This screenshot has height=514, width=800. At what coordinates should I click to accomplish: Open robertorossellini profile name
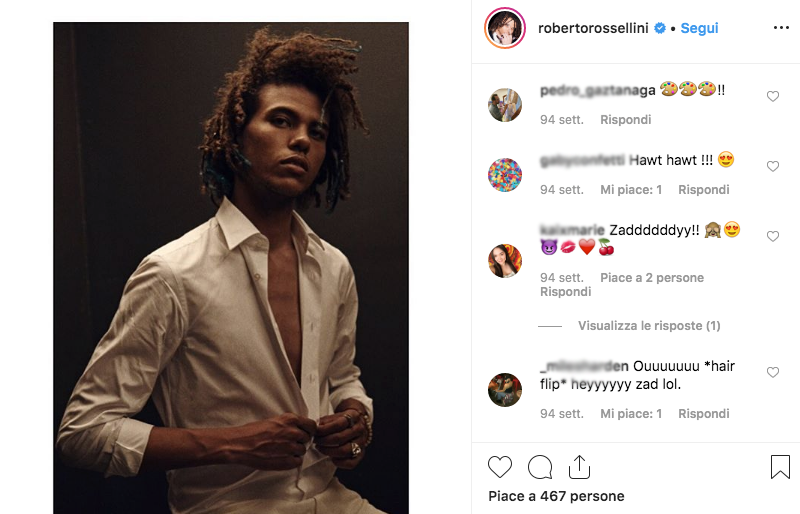[x=594, y=28]
